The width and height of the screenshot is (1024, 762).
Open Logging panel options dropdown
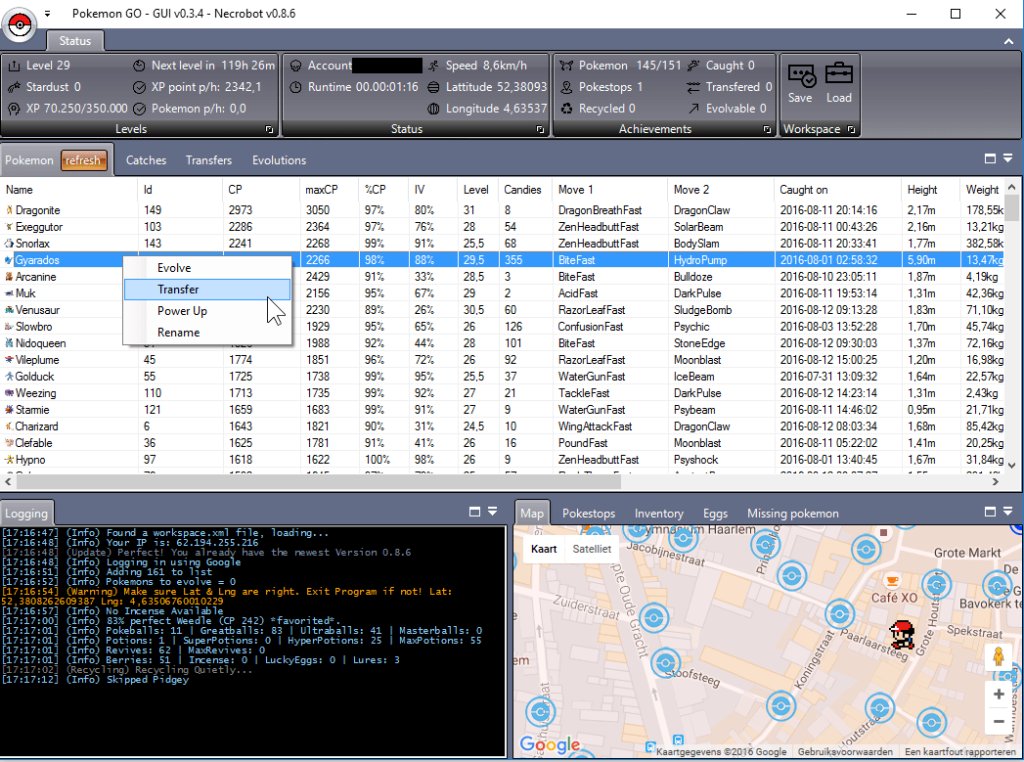tap(492, 511)
